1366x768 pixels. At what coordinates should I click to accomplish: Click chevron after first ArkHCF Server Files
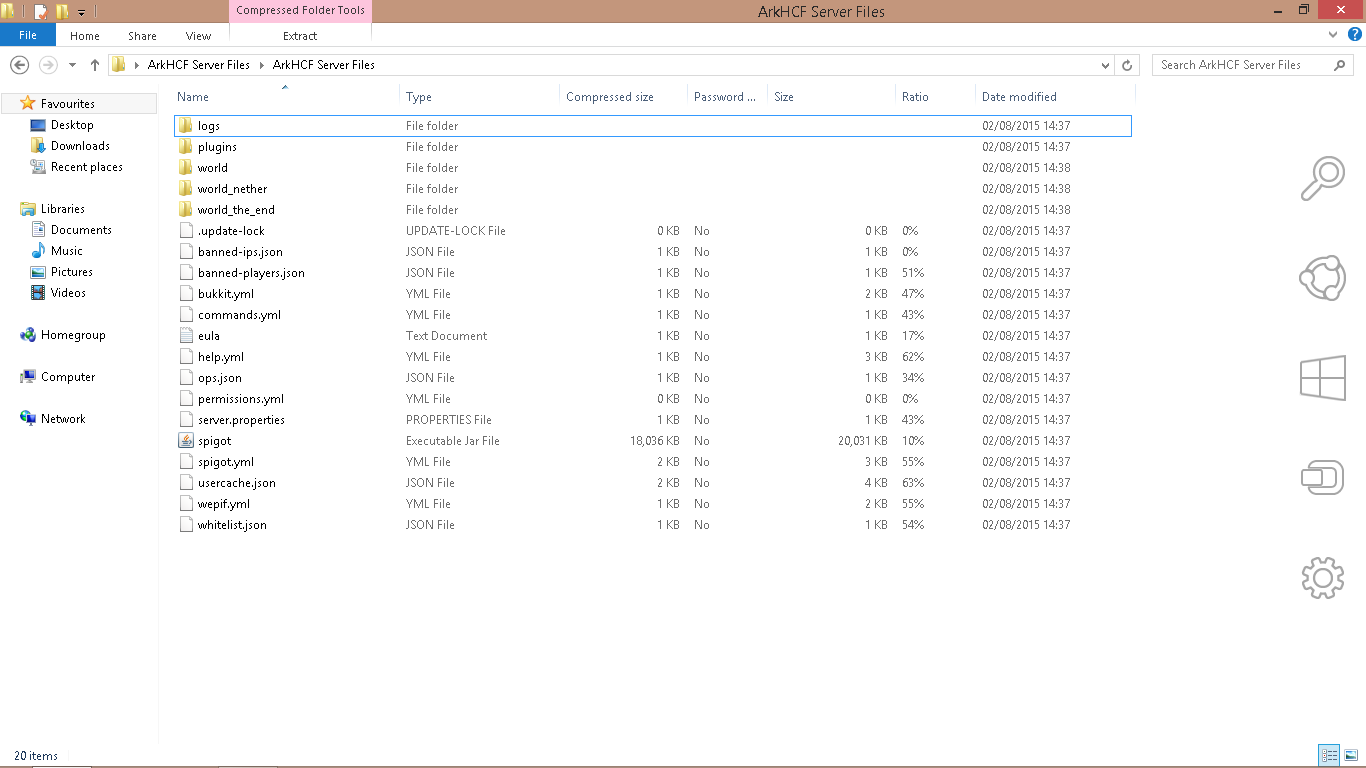[262, 65]
